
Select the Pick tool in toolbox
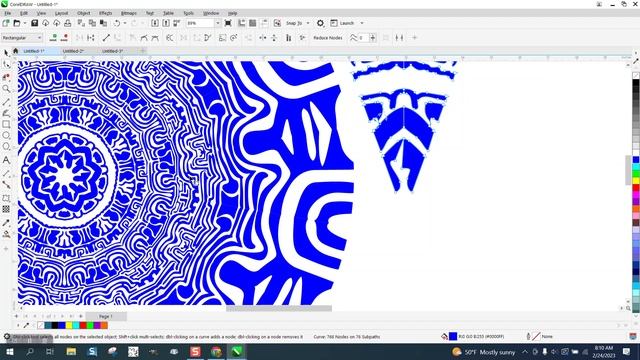click(x=6, y=53)
